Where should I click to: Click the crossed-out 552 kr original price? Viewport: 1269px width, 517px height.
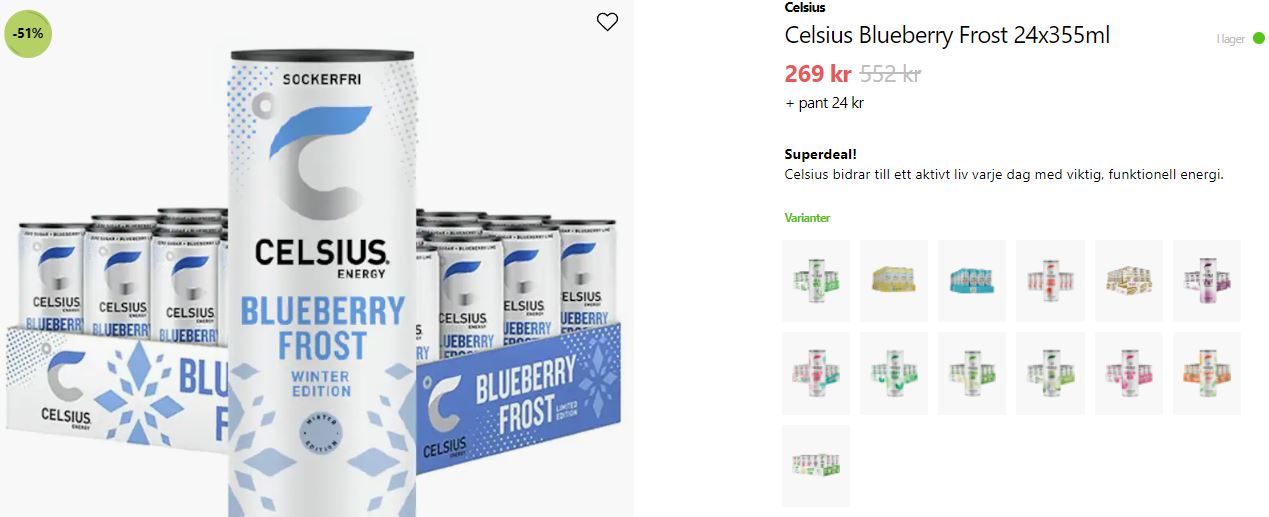pyautogui.click(x=890, y=73)
